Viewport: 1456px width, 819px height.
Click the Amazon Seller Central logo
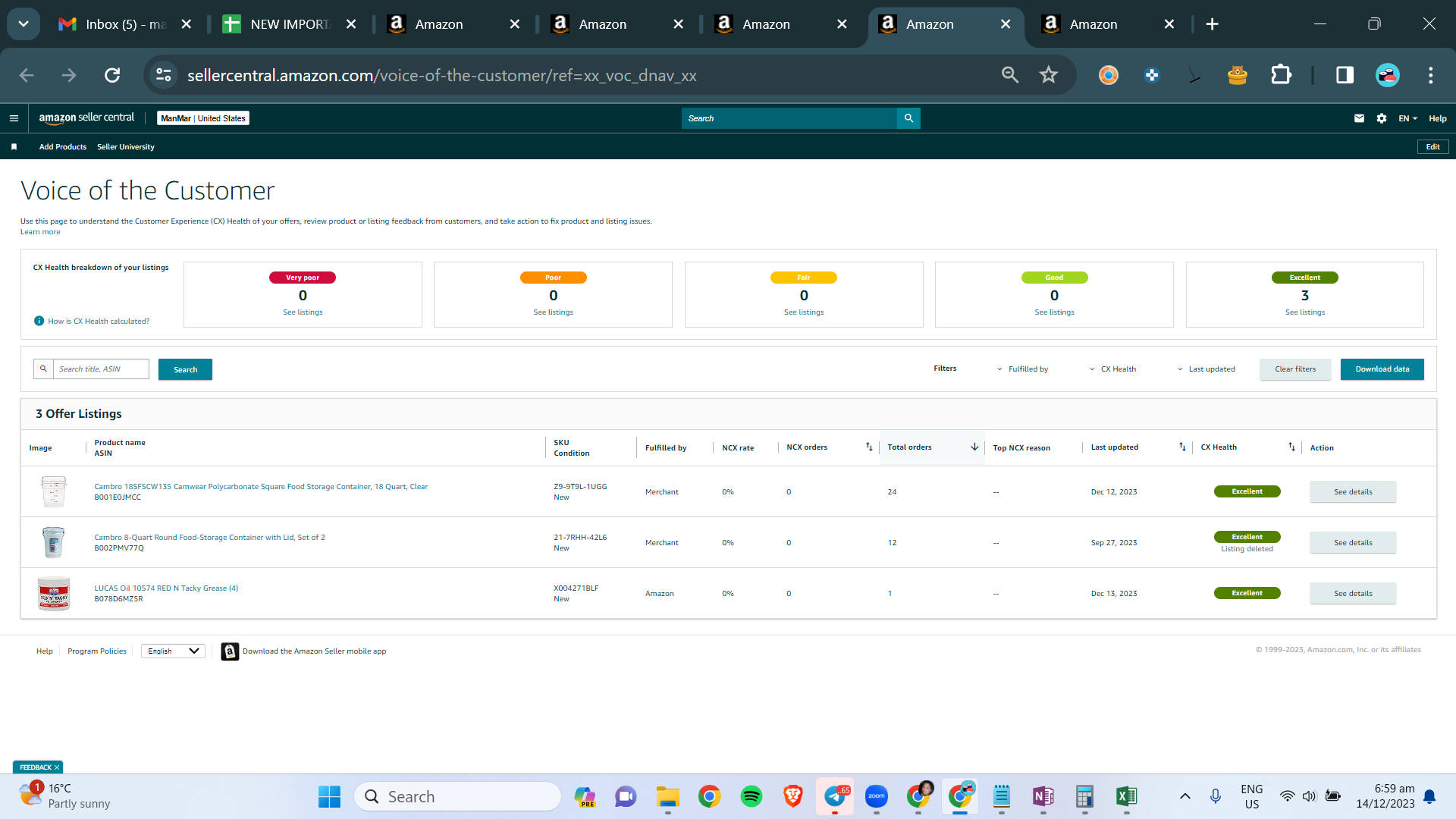pyautogui.click(x=86, y=118)
